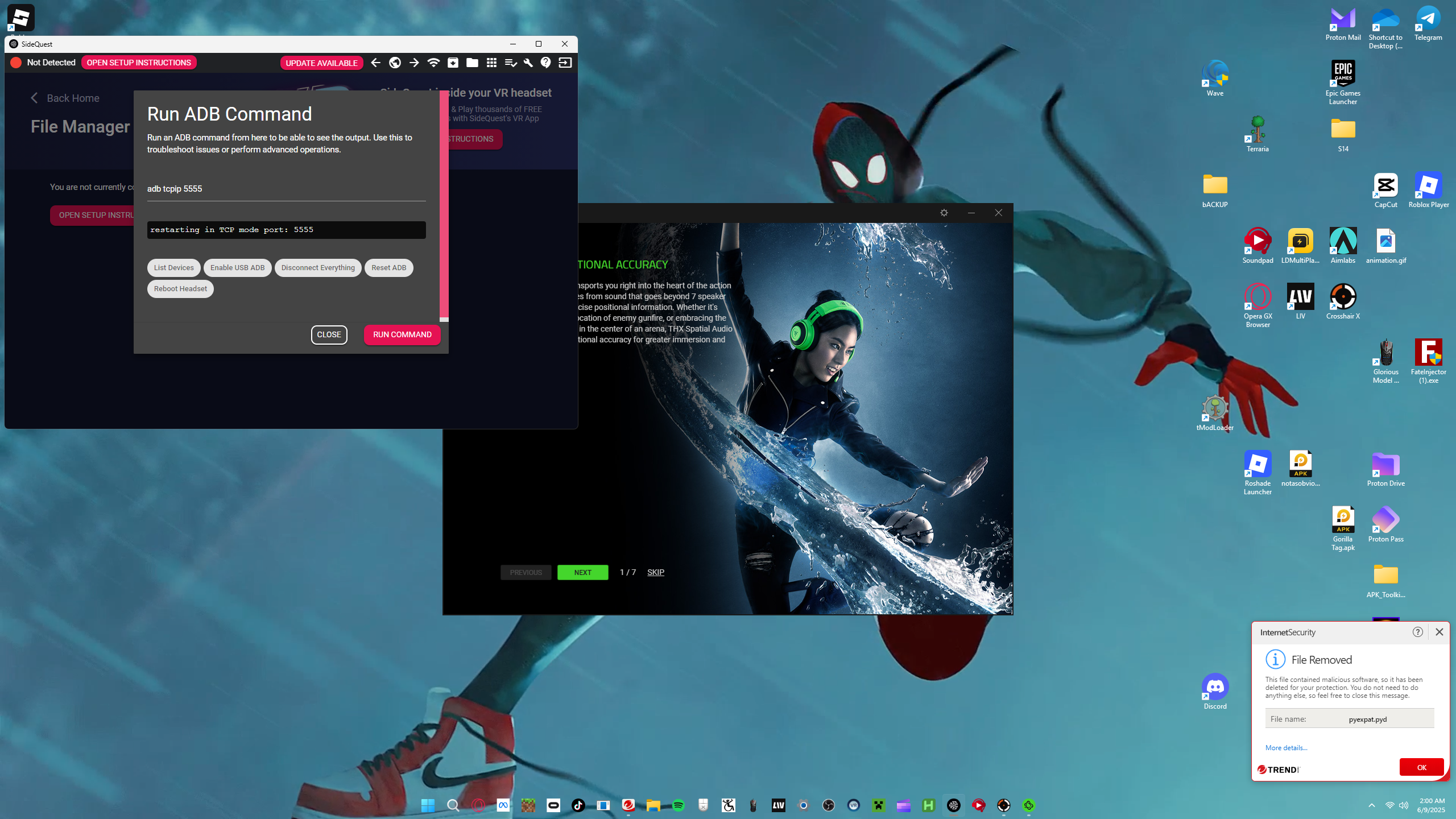The height and width of the screenshot is (819, 1456).
Task: Click the sign-in arrow box icon
Action: click(565, 63)
